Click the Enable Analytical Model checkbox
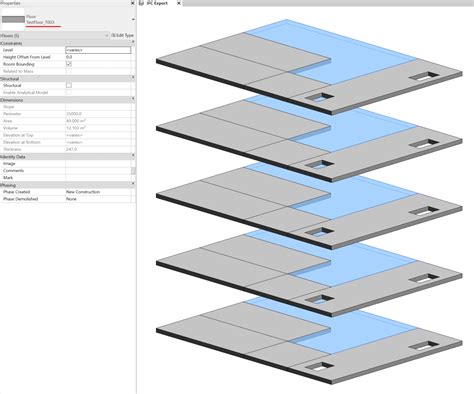 [69, 92]
